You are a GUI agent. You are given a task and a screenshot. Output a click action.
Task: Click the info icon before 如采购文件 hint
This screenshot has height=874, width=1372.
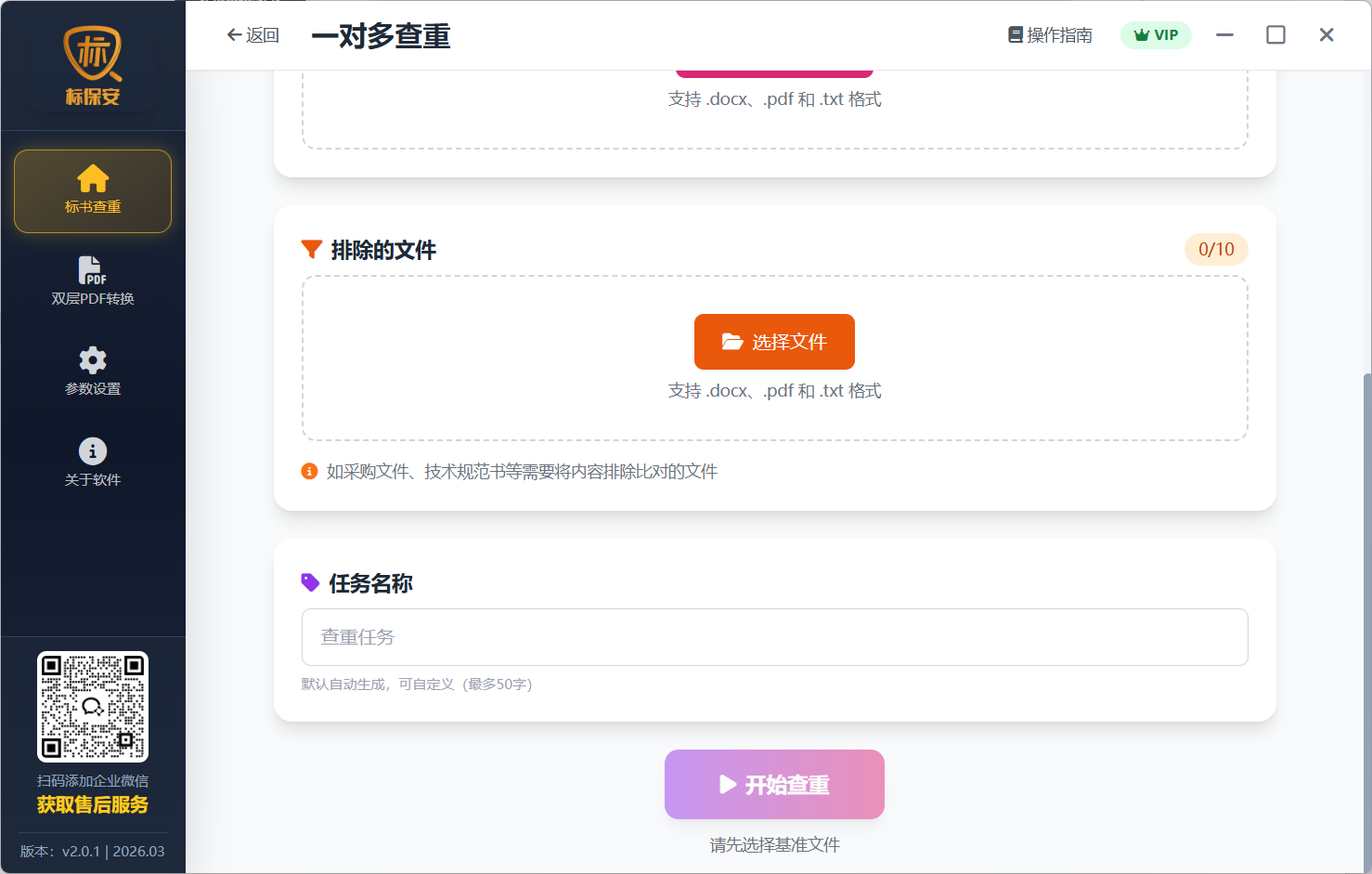pos(310,472)
